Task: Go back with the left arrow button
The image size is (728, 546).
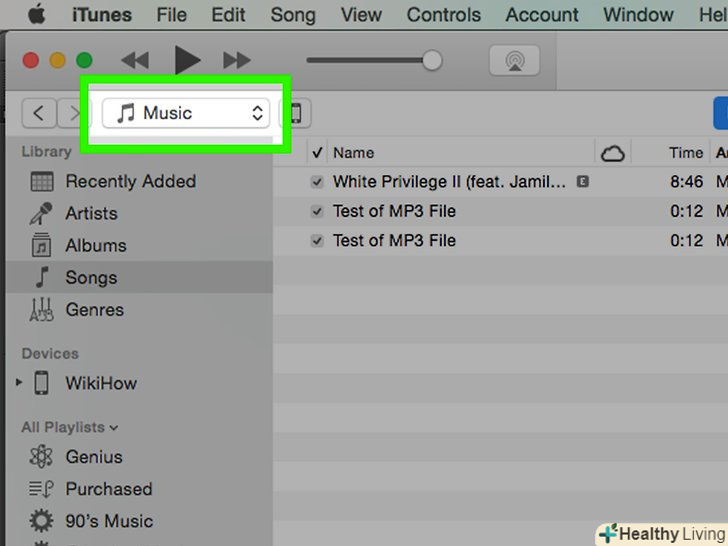Action: (x=38, y=113)
